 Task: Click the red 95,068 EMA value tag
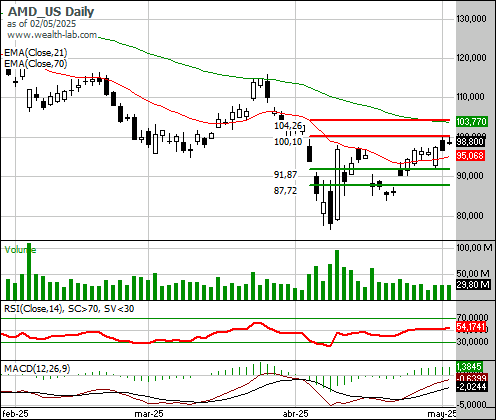click(470, 155)
